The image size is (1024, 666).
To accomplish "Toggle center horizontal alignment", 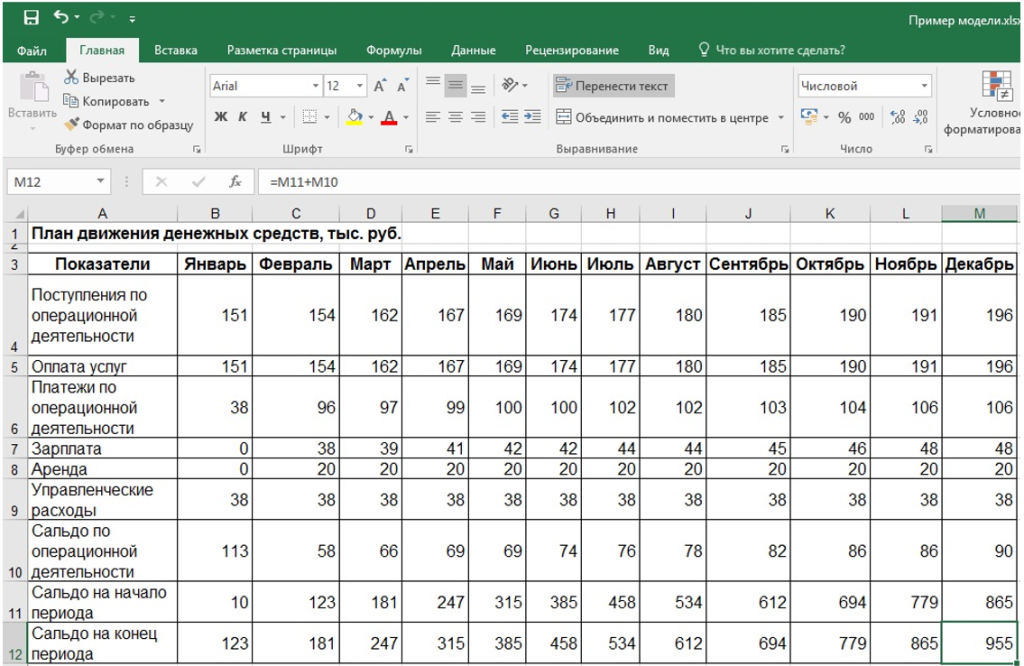I will point(455,118).
